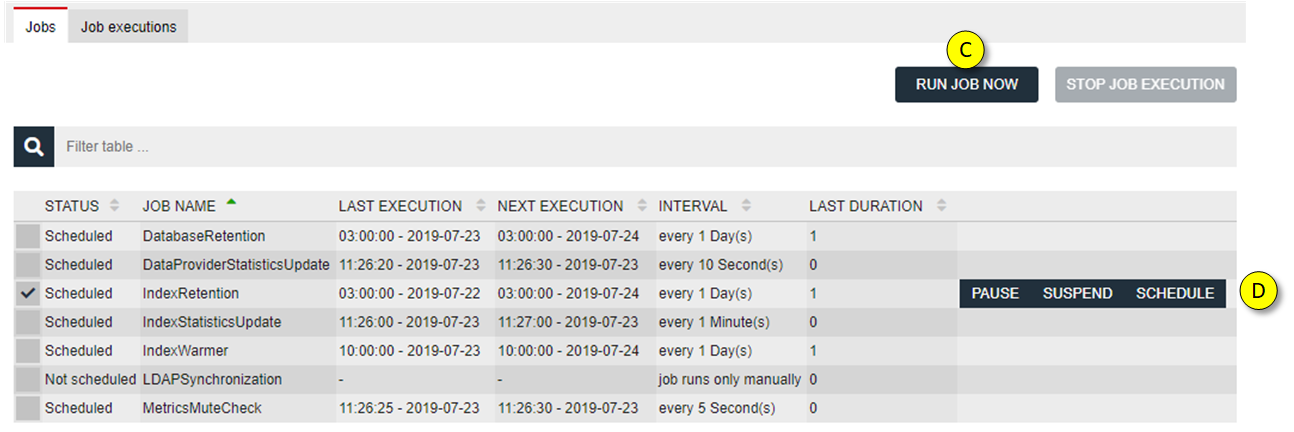Sort by LAST EXECUTION column arrows

click(481, 206)
